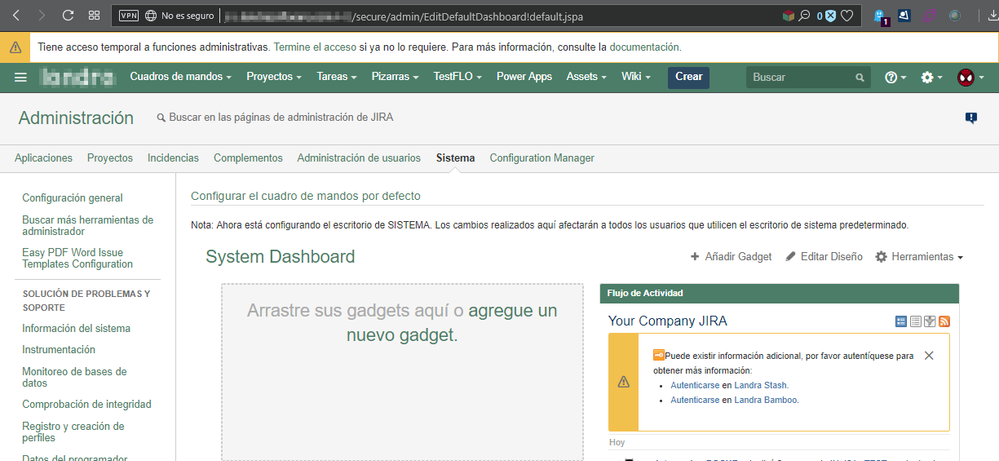The image size is (999, 461).
Task: Switch to the Complementos admin tab
Action: 248,158
